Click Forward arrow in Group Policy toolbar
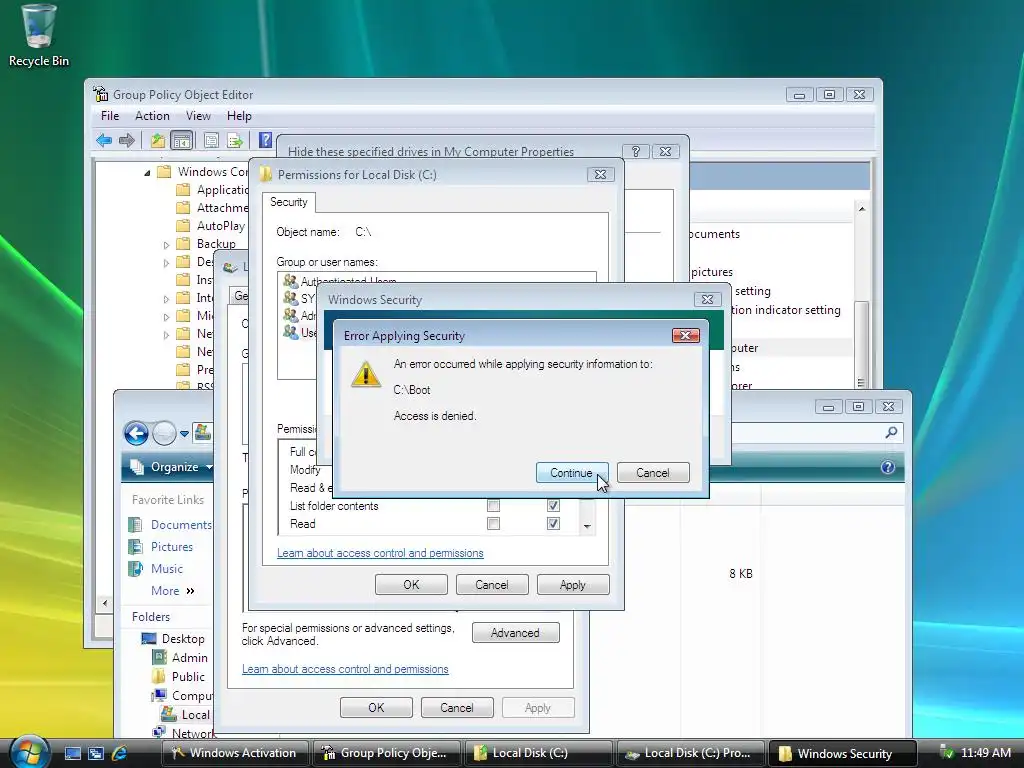Screen dimensions: 1024x768 pos(127,140)
